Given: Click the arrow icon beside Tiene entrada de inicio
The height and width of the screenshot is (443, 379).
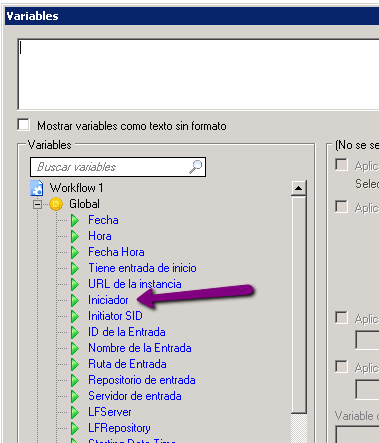Looking at the screenshot, I should coord(75,268).
